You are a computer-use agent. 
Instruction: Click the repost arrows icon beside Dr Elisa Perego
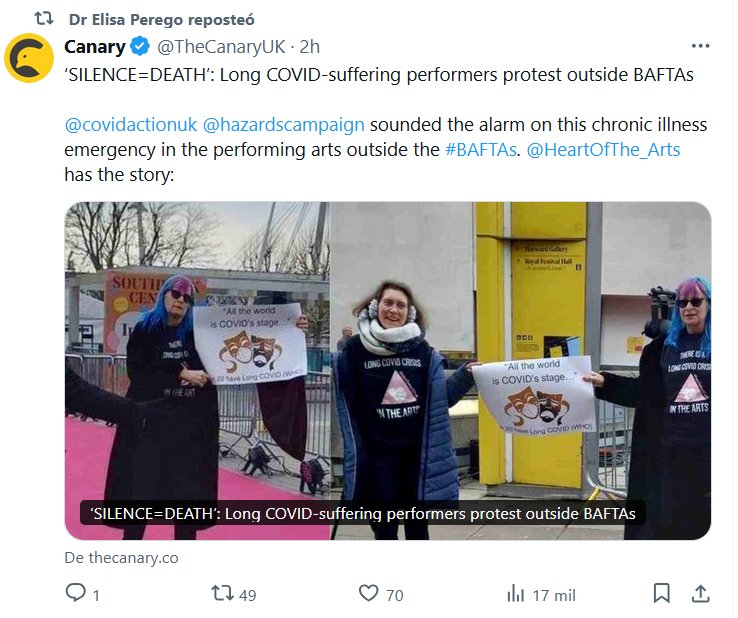coord(44,19)
